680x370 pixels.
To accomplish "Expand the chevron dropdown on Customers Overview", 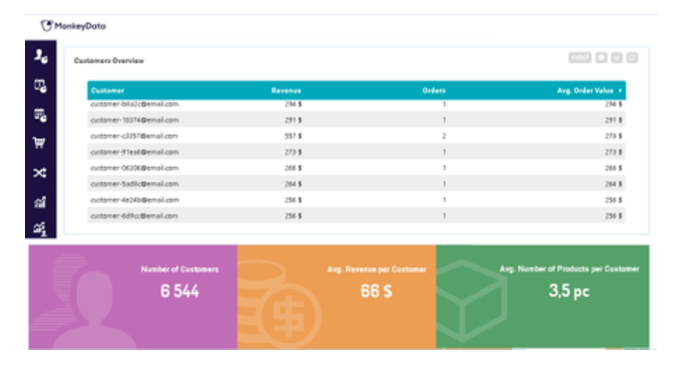I will [617, 58].
